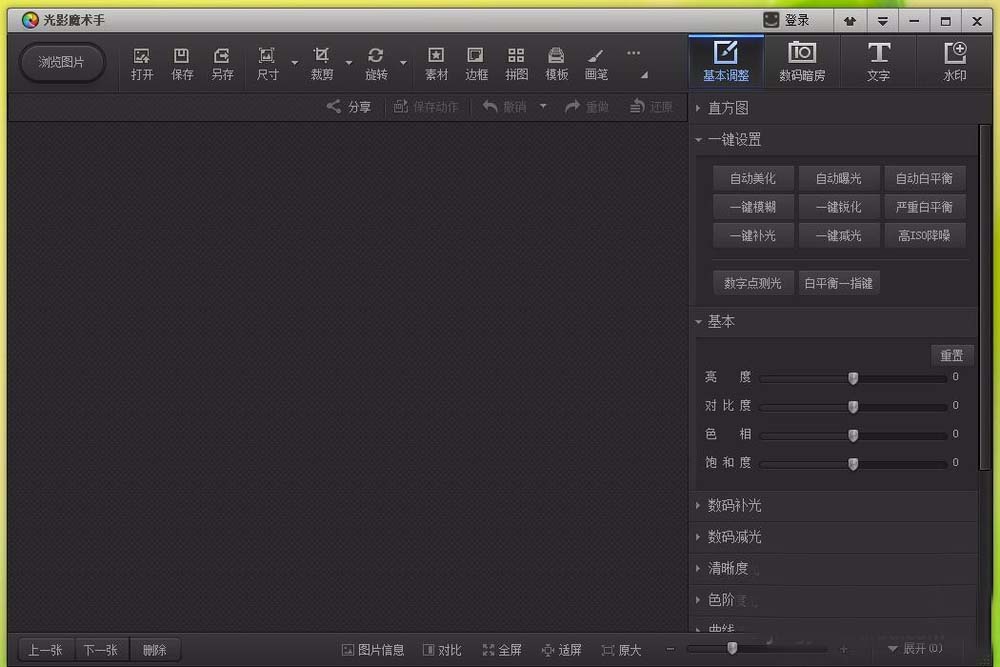Switch to 全屏 (Fullscreen) mode
The width and height of the screenshot is (1000, 667).
pyautogui.click(x=502, y=650)
